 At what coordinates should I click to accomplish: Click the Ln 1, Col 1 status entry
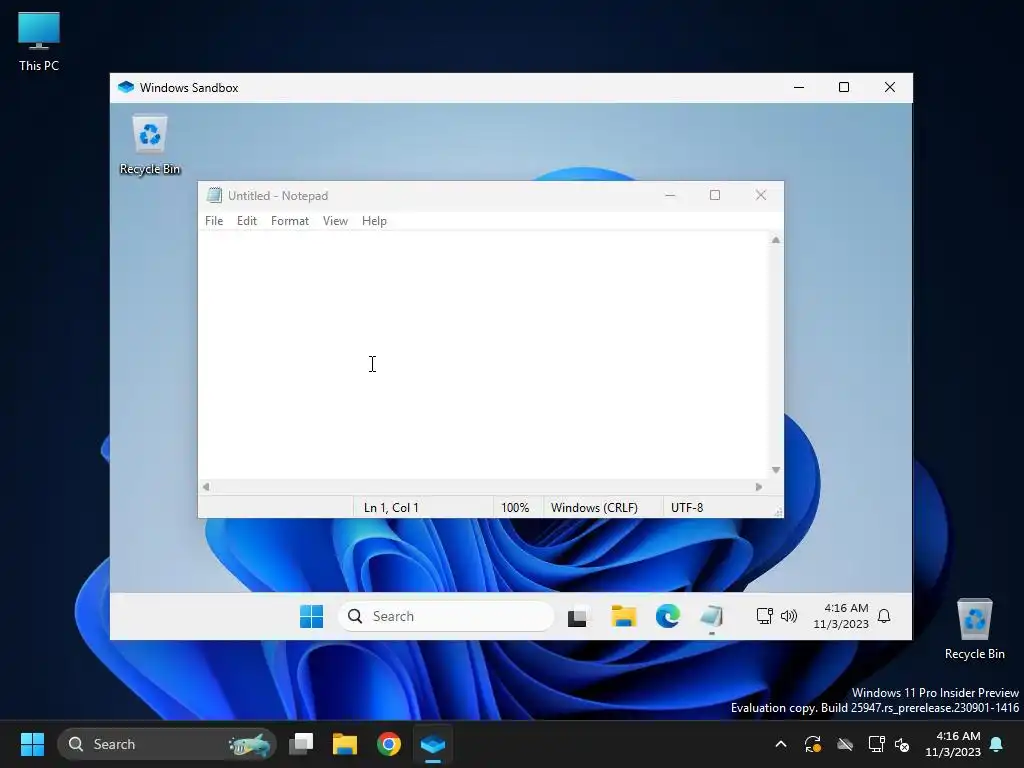[391, 507]
